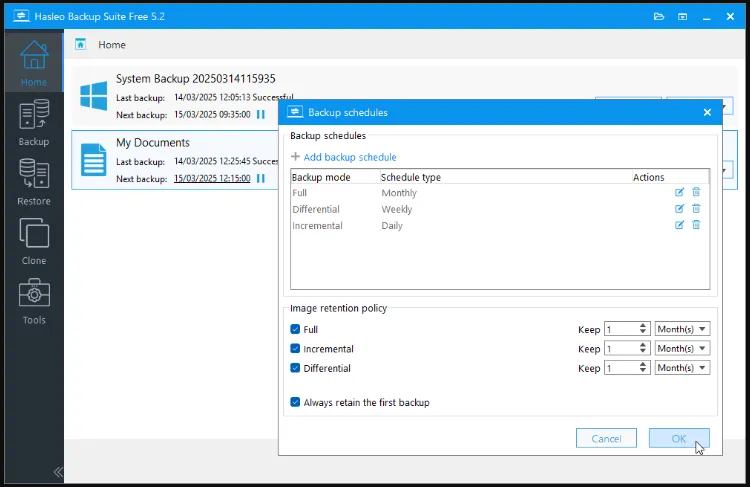Viewport: 750px width, 487px height.
Task: Select the Differential schedule row
Action: click(x=500, y=209)
